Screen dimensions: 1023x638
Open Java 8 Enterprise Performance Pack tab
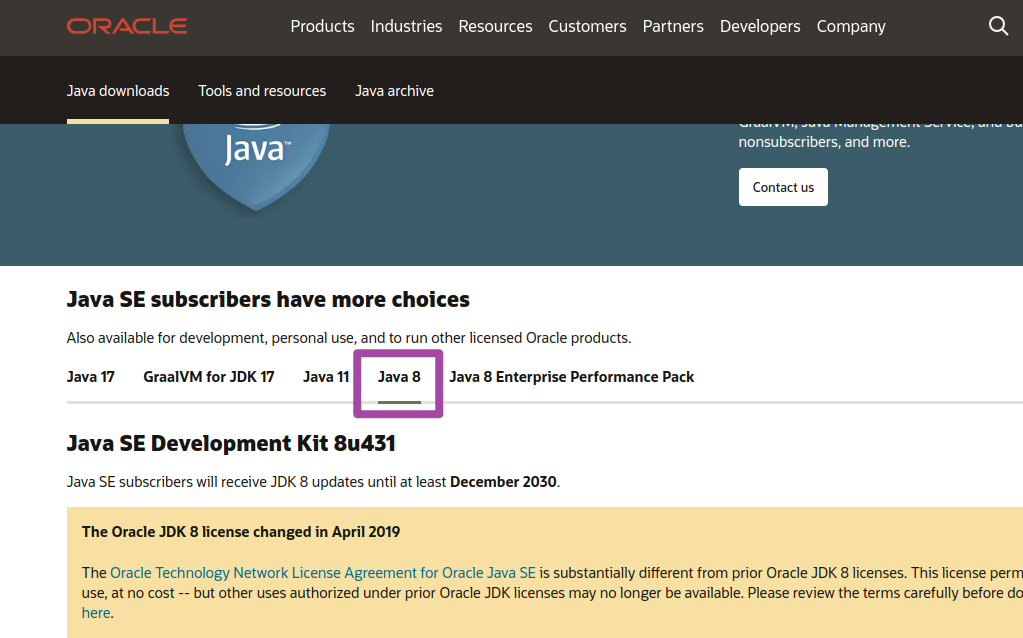point(572,377)
